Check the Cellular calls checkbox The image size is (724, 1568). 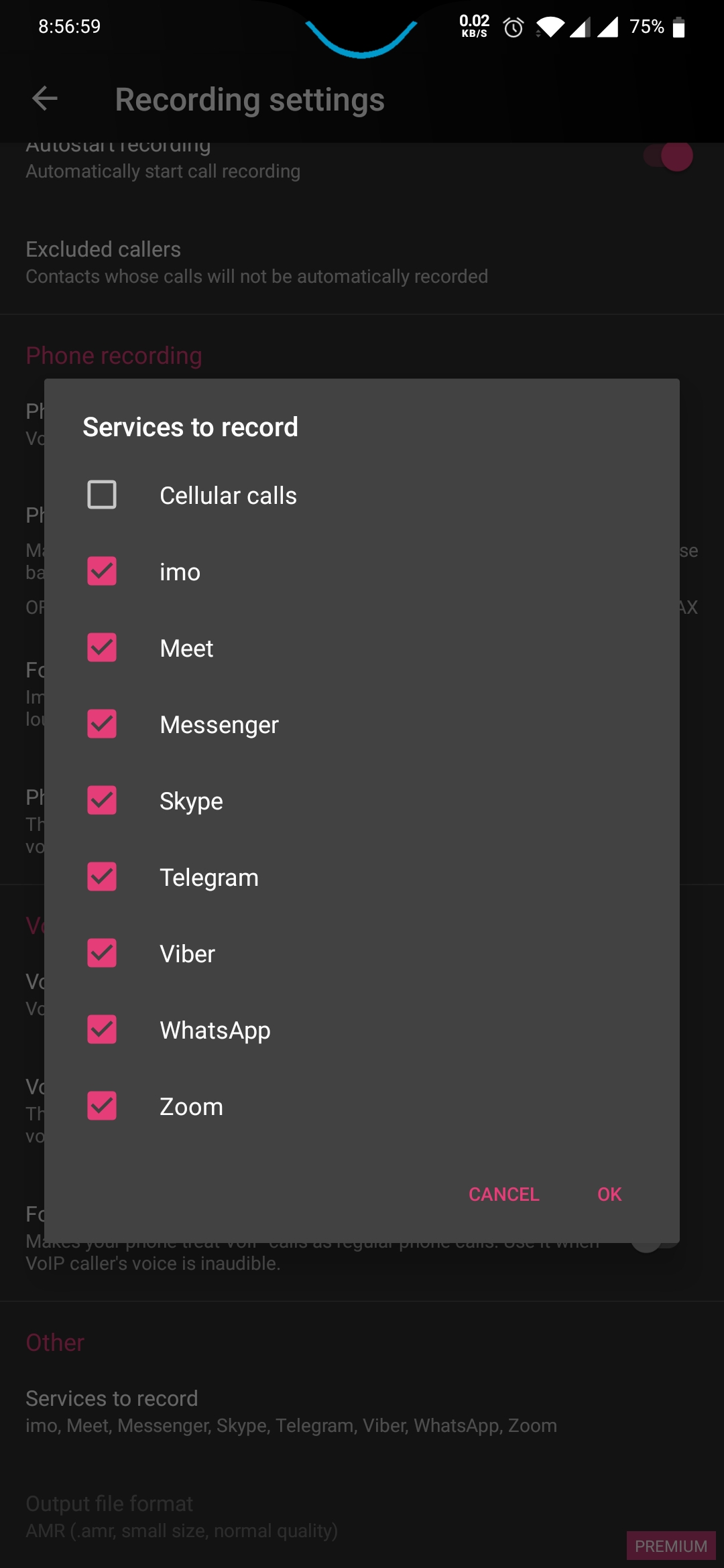click(x=102, y=495)
